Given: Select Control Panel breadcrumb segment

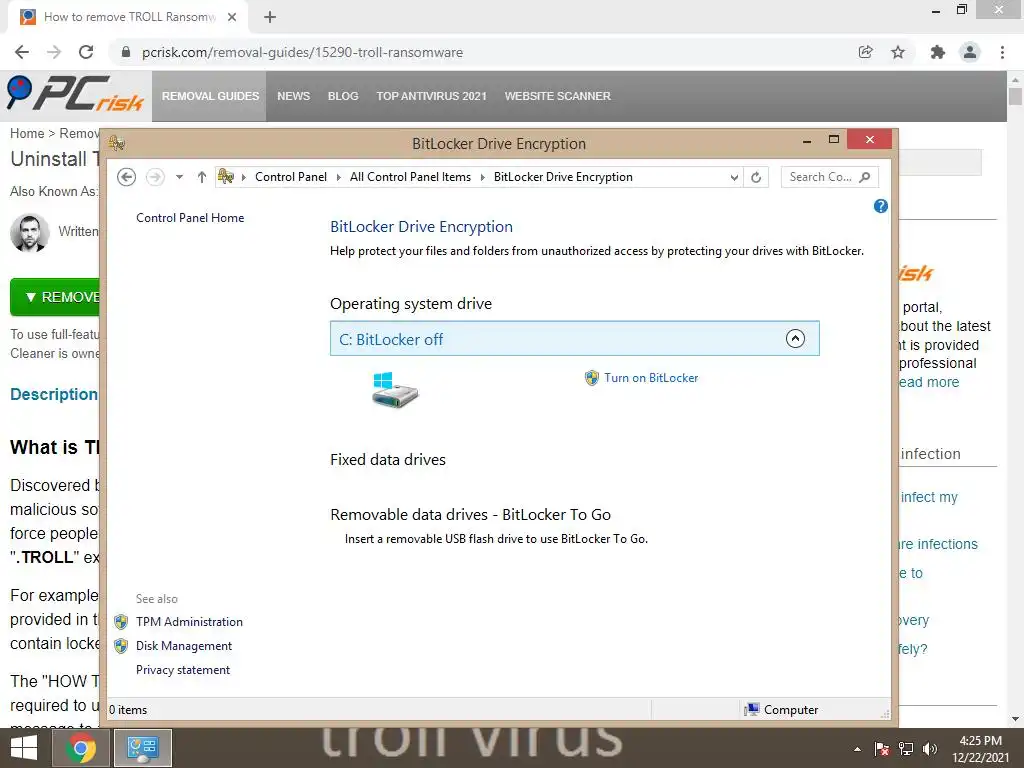Looking at the screenshot, I should [x=291, y=177].
